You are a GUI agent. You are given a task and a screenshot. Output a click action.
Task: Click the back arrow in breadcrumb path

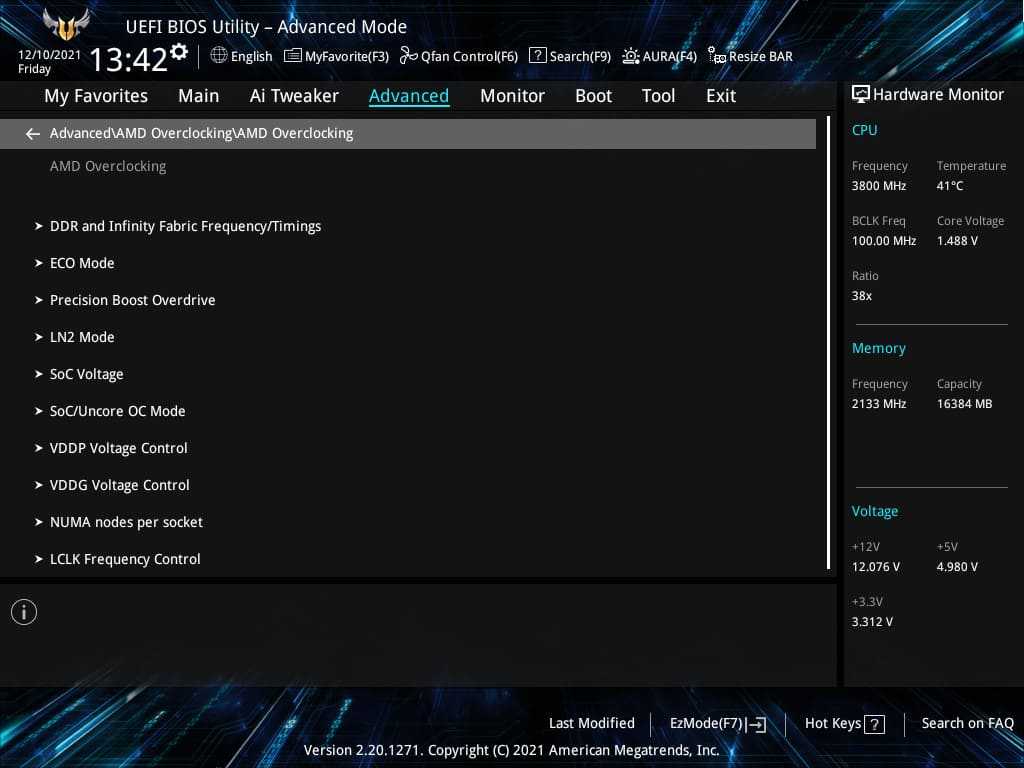(33, 134)
